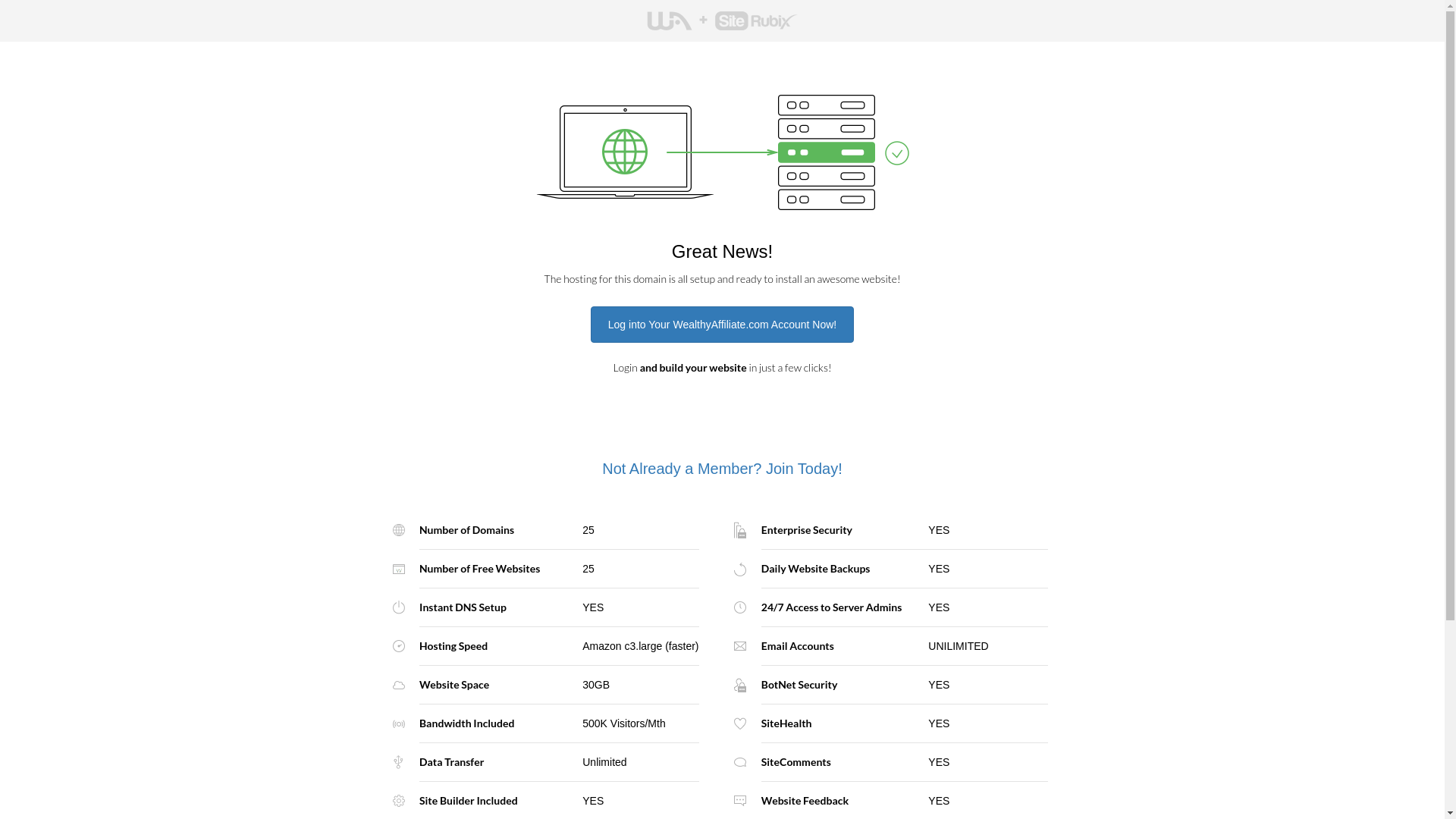Viewport: 1456px width, 819px height.
Task: Click the '24/7 Access to Server Admins' label
Action: 831,607
